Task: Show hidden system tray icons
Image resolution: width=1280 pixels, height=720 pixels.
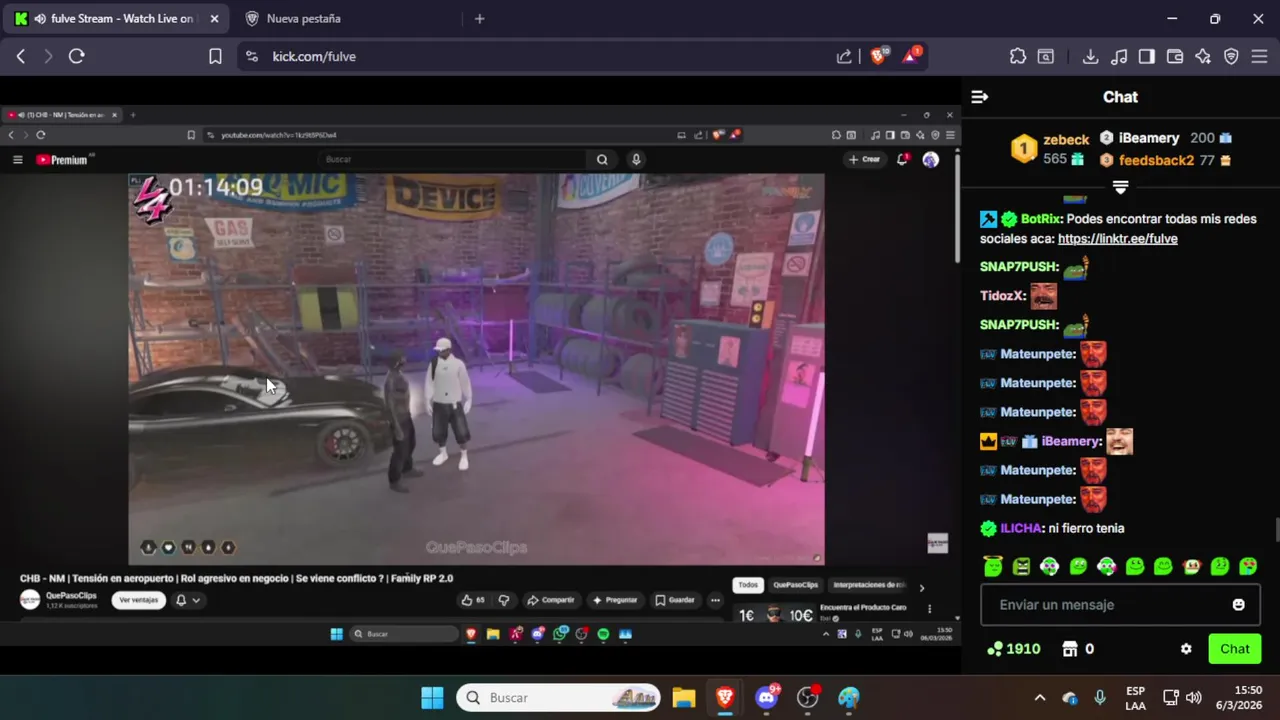Action: [1040, 697]
